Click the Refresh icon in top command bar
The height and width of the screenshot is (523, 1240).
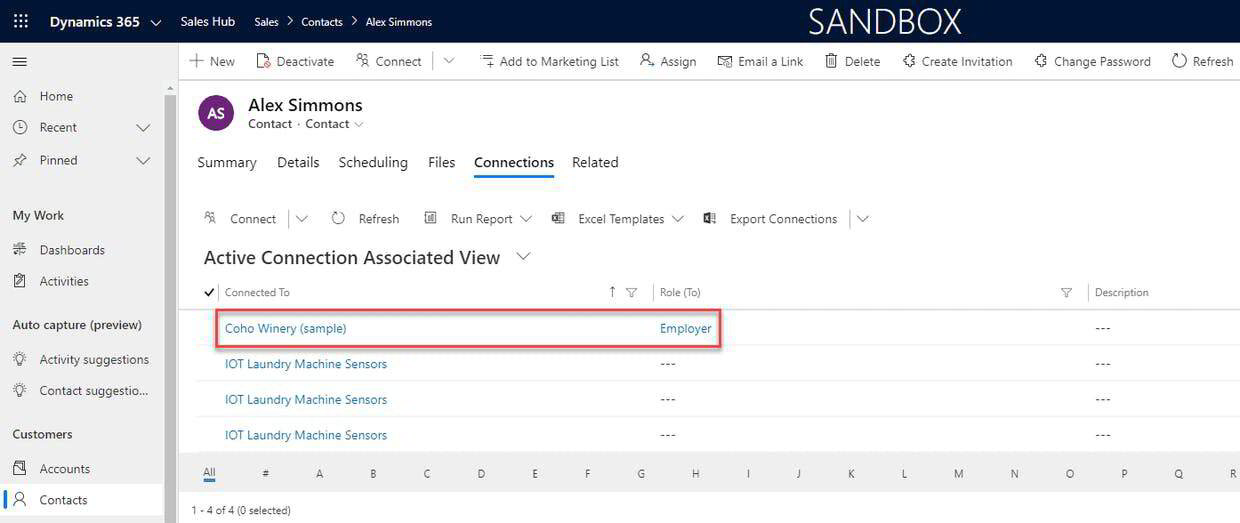[1179, 61]
